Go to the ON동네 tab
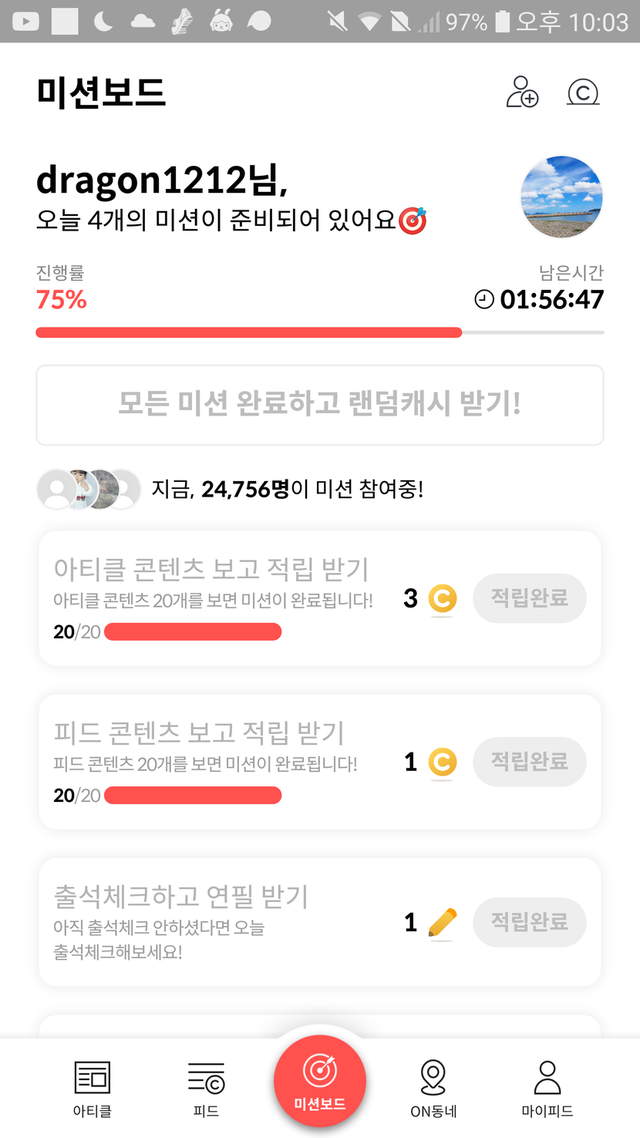 point(433,1088)
